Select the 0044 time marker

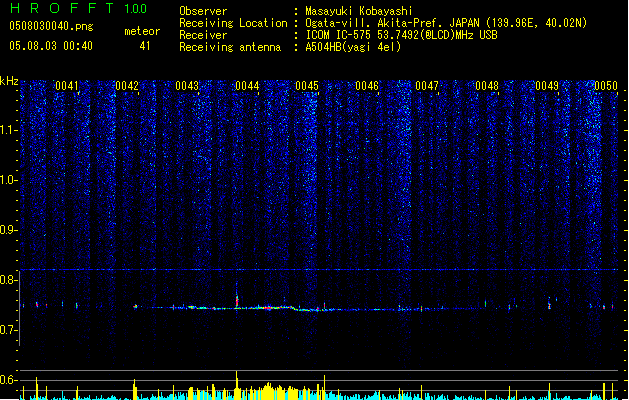[247, 86]
